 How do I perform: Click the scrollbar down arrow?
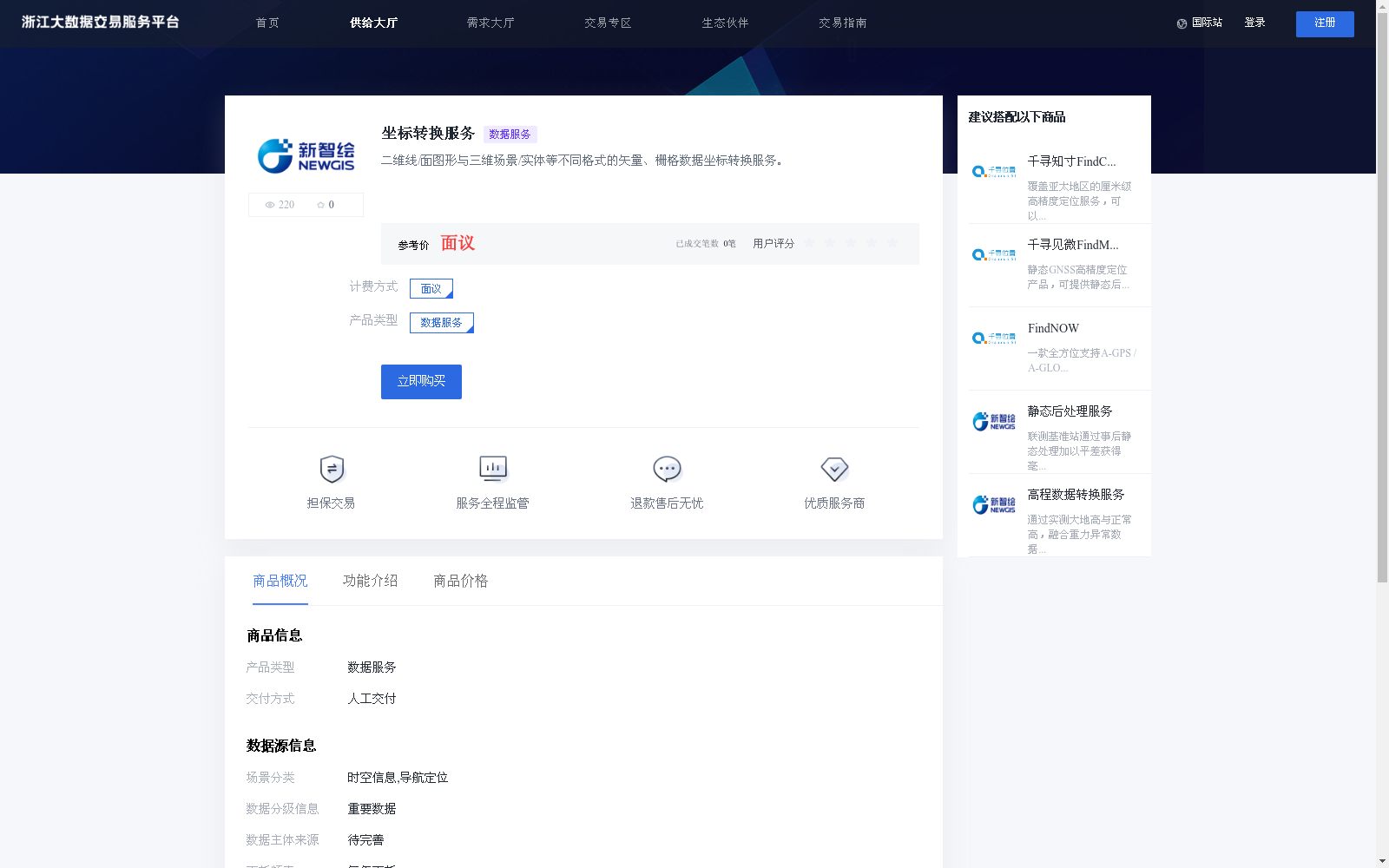1382,862
